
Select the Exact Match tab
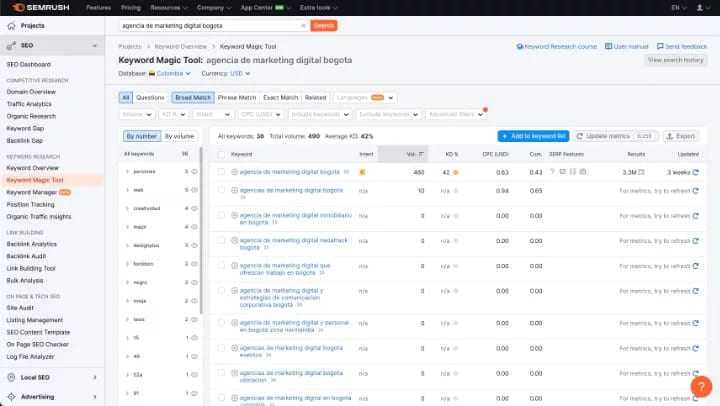[281, 98]
